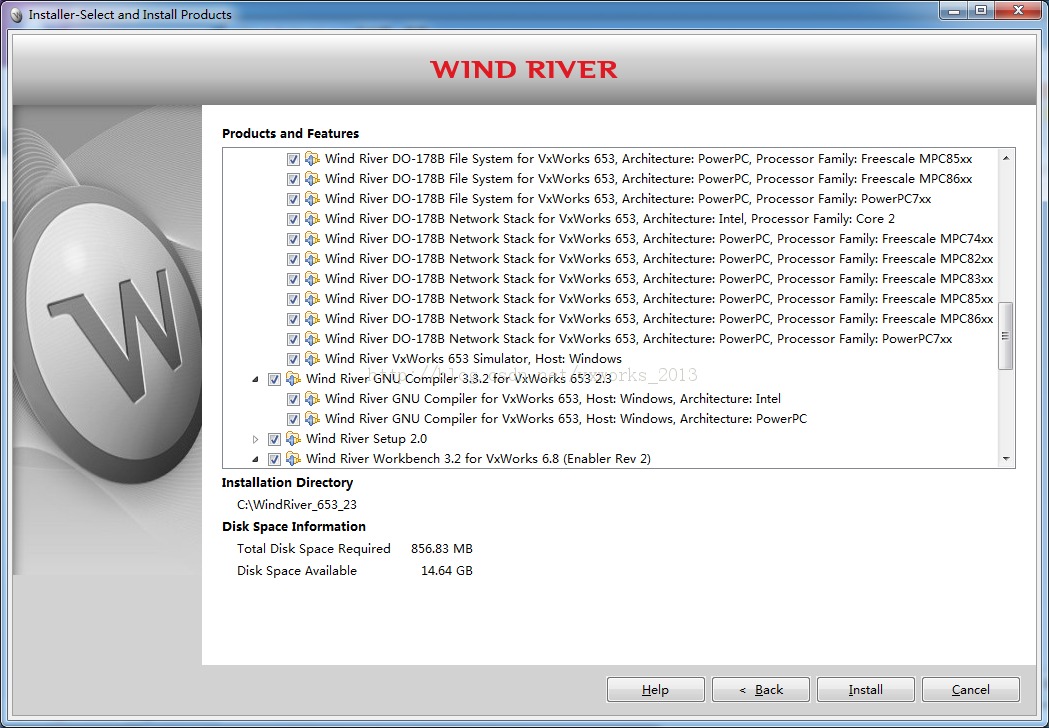
Task: Collapse the Wind River GNU Compiler 3.3.2 node
Action: coord(256,379)
